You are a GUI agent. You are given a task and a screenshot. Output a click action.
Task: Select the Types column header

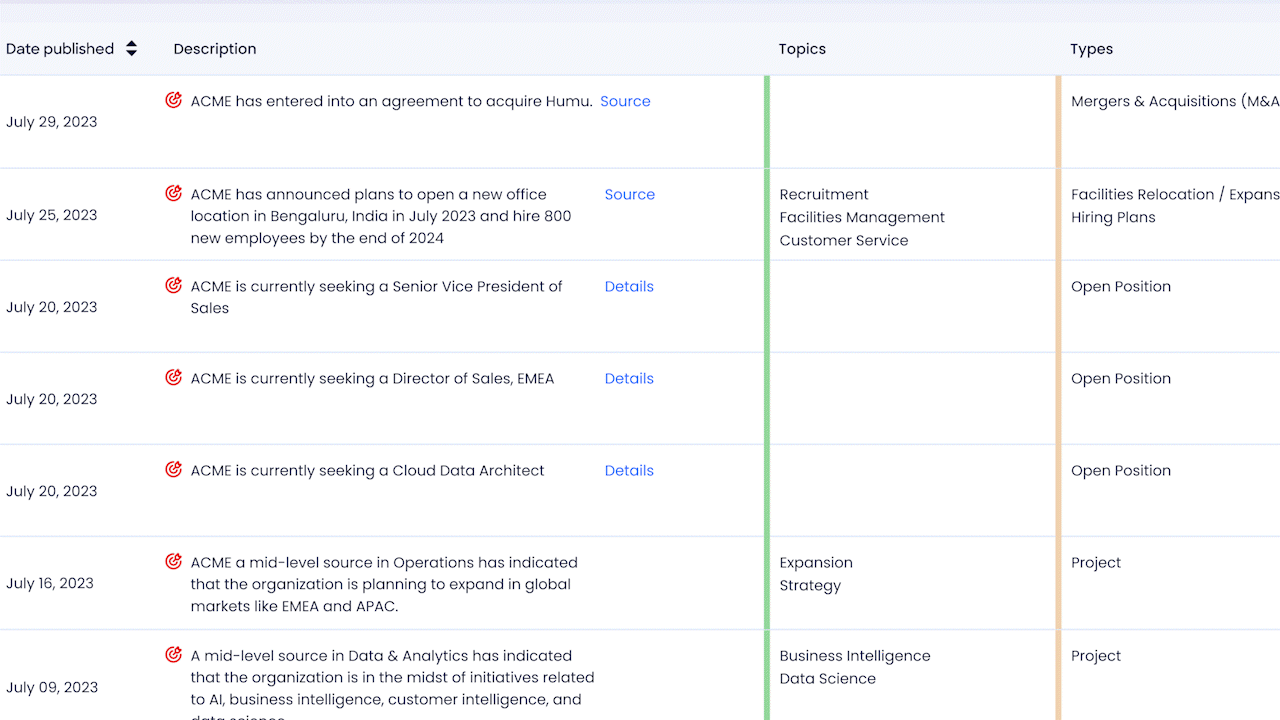pyautogui.click(x=1091, y=48)
